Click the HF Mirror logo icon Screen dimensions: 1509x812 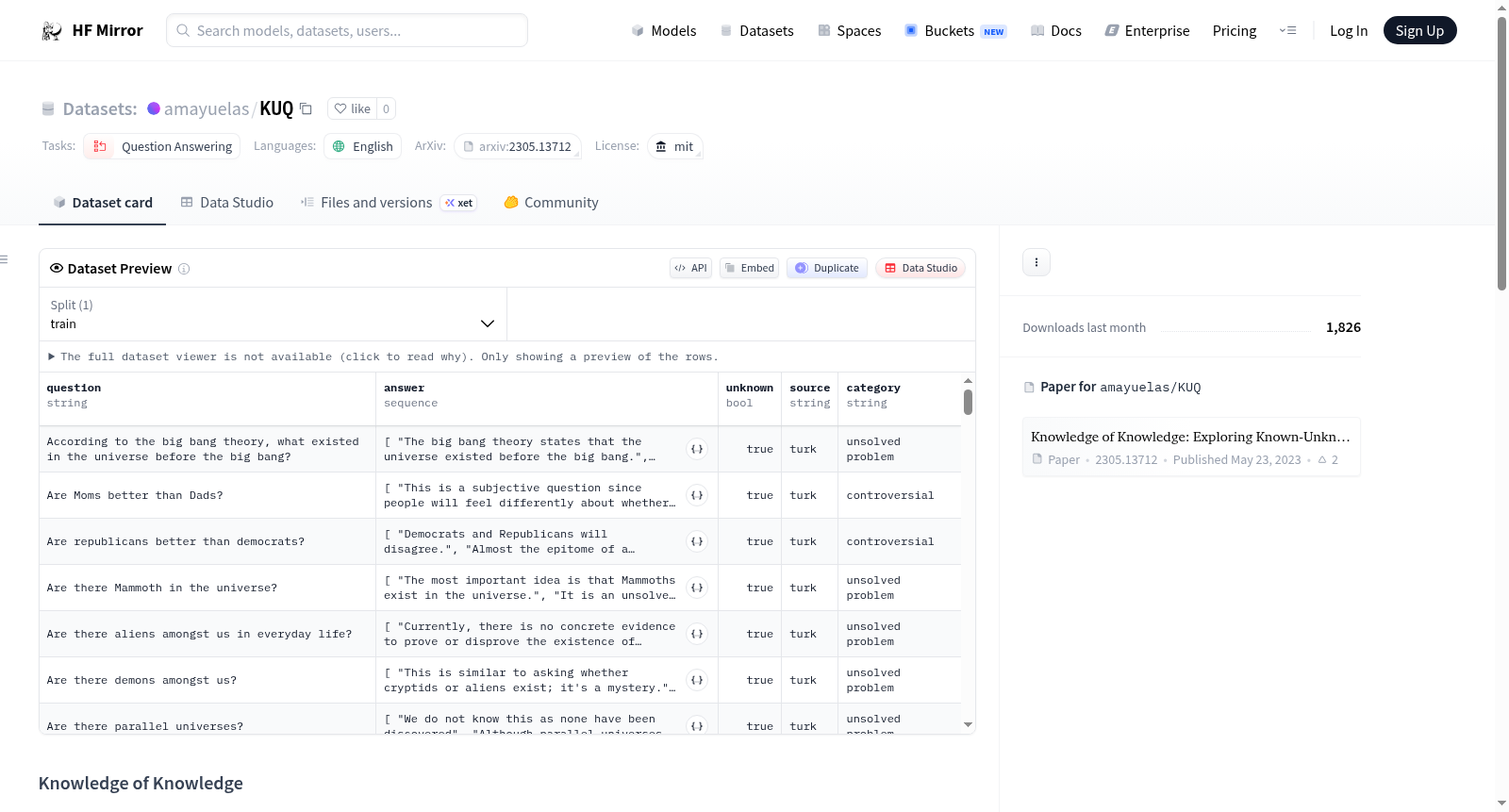[x=52, y=31]
